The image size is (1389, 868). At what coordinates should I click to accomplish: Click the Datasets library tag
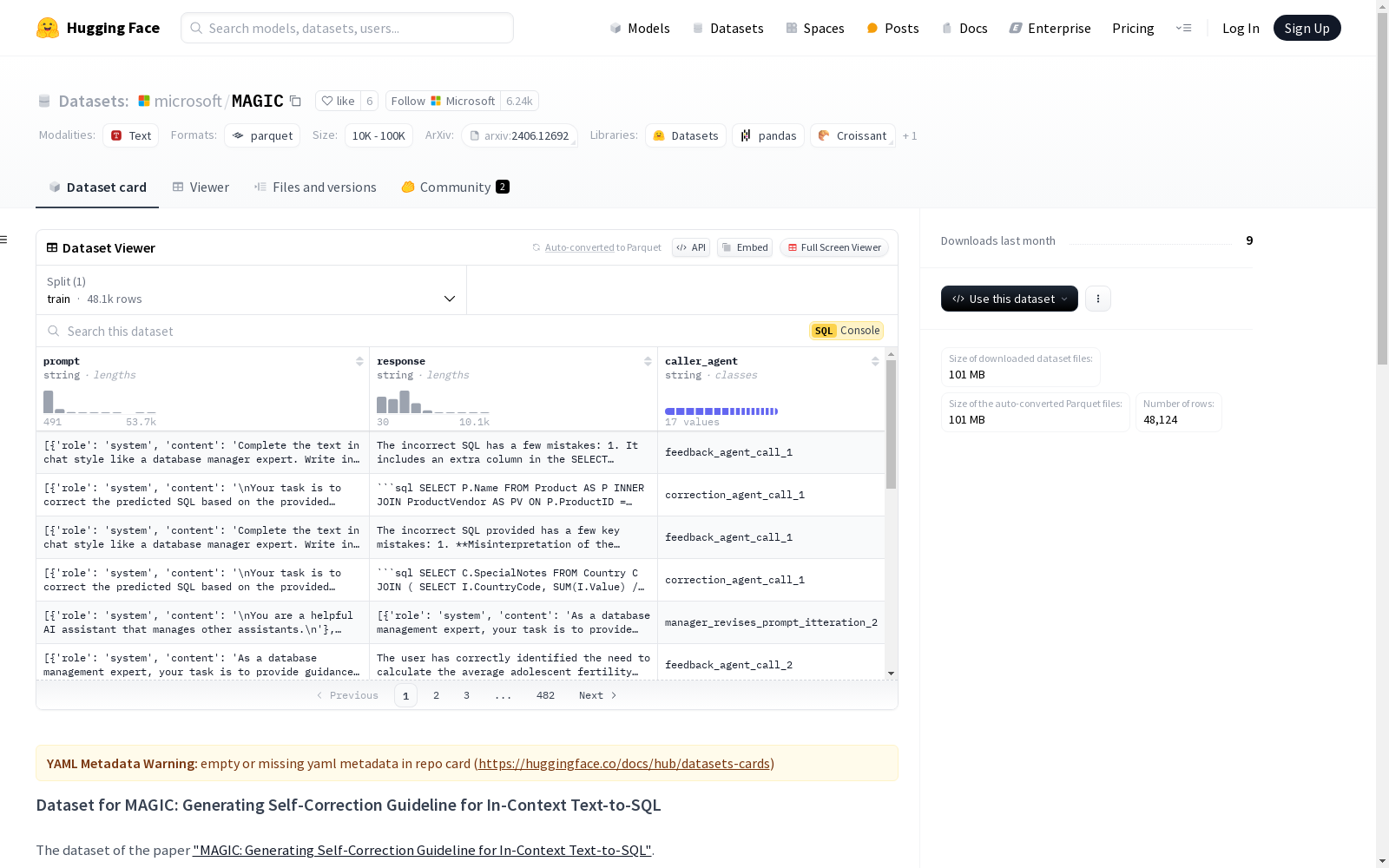(x=686, y=136)
